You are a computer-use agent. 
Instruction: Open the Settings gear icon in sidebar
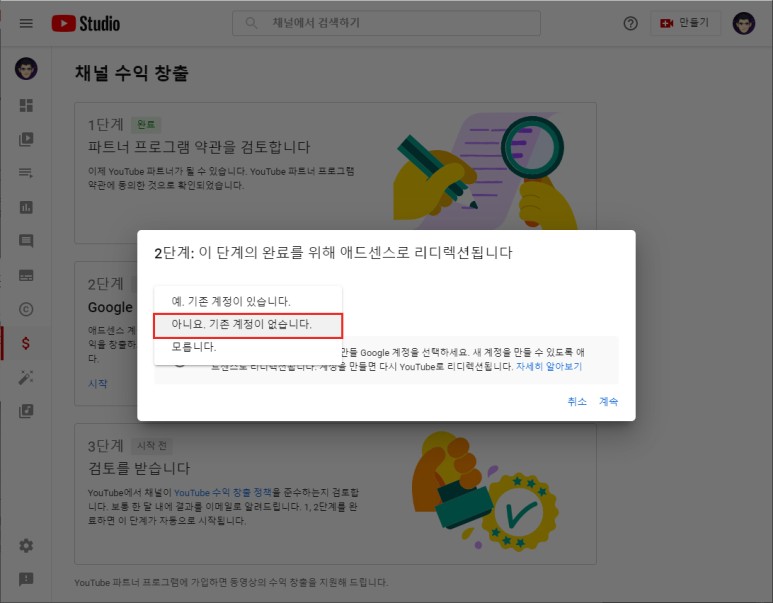tap(26, 545)
